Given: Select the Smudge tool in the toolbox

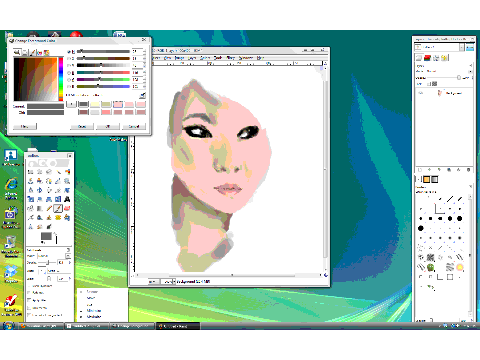Looking at the screenshot, I should 40,227.
